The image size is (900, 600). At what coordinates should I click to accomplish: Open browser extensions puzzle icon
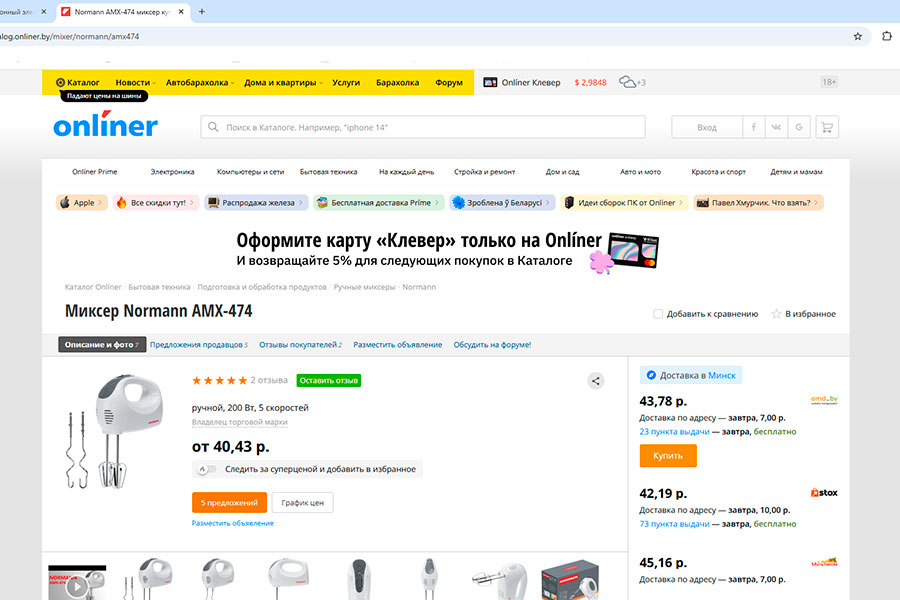click(x=886, y=36)
